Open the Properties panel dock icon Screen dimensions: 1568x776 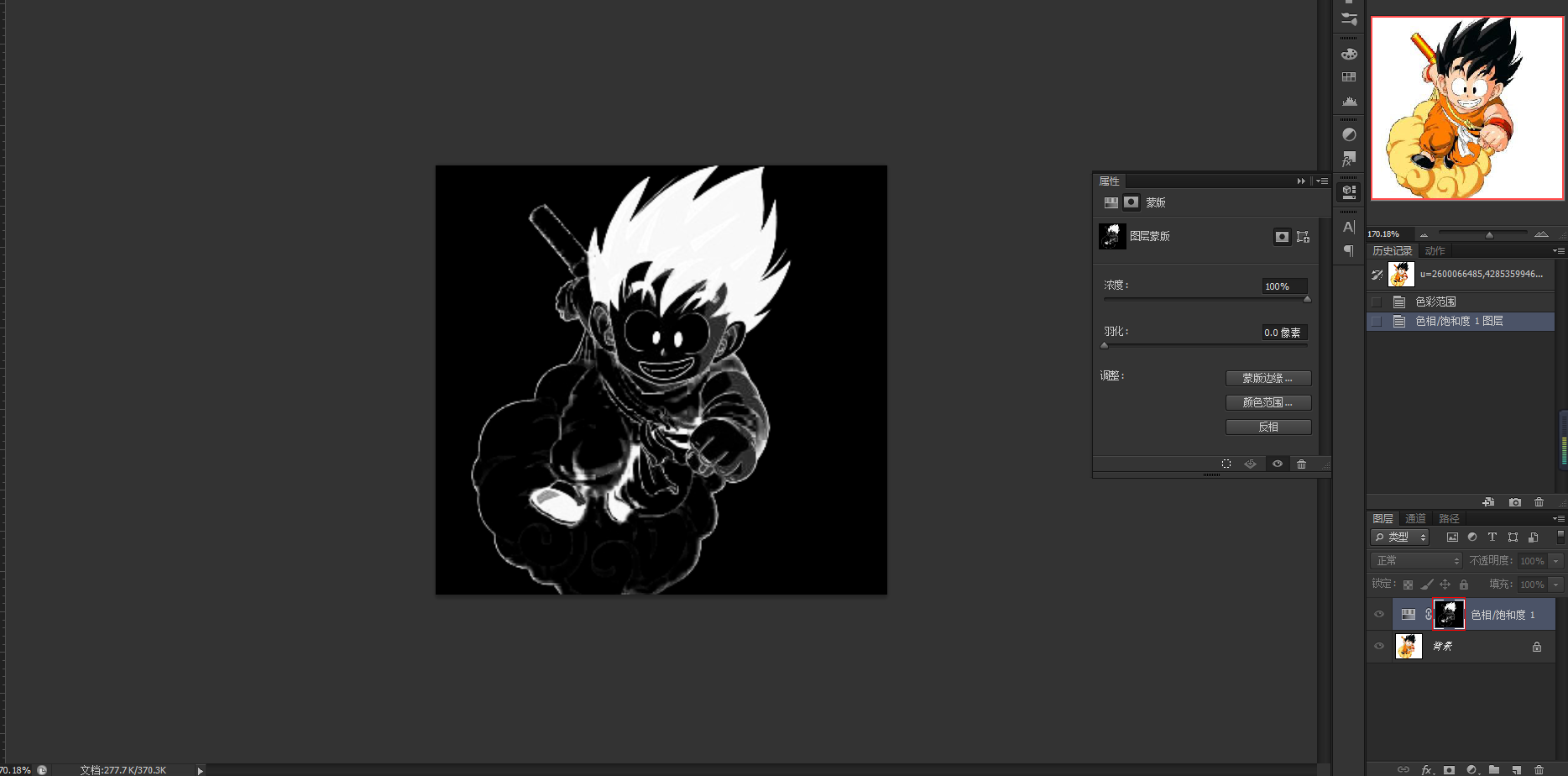point(1349,191)
